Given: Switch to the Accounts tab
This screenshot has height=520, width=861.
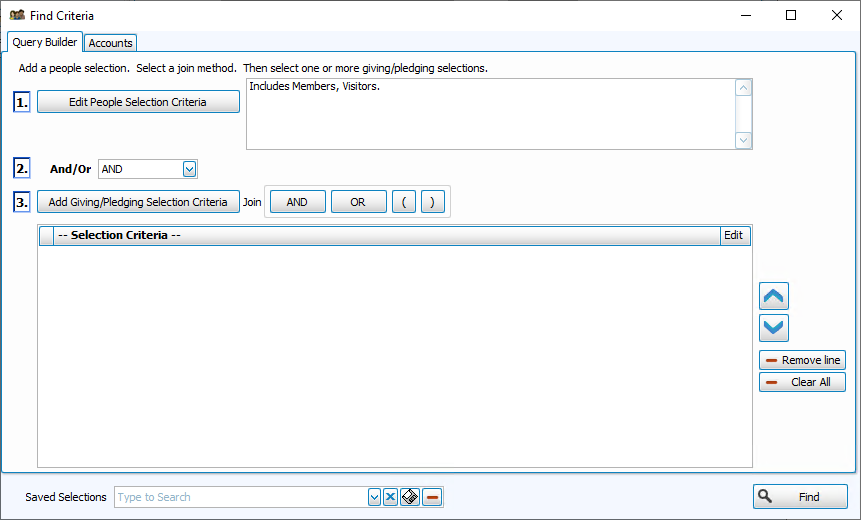Looking at the screenshot, I should (x=110, y=43).
